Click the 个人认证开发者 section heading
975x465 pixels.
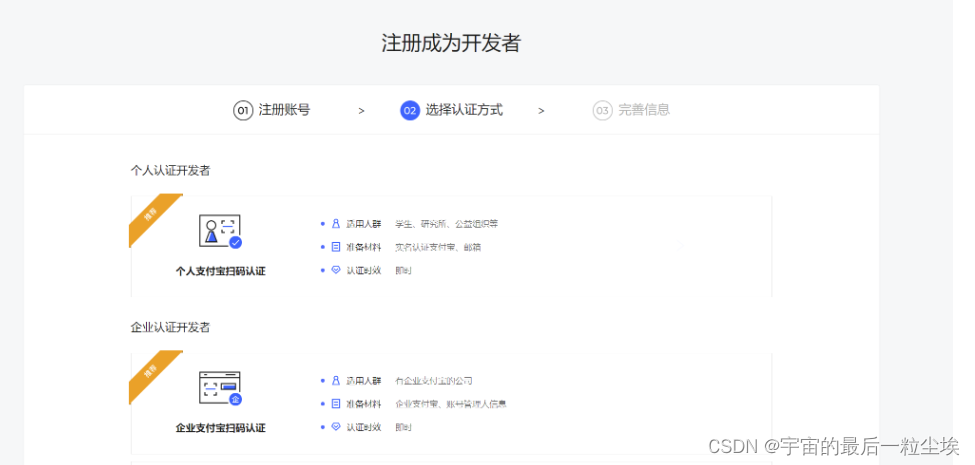pyautogui.click(x=170, y=170)
